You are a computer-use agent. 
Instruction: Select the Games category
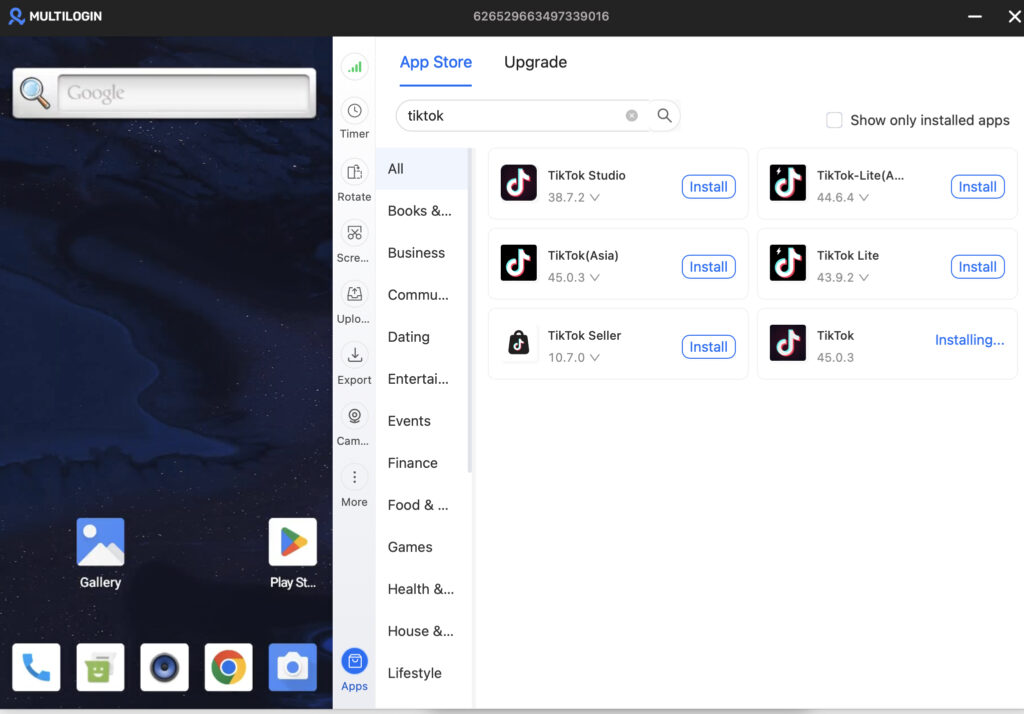coord(410,547)
